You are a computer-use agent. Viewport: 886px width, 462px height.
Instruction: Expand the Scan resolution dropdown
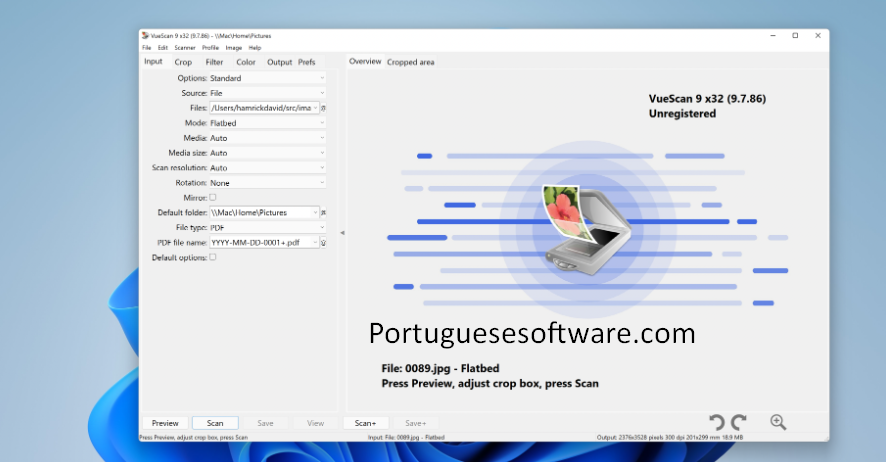267,168
